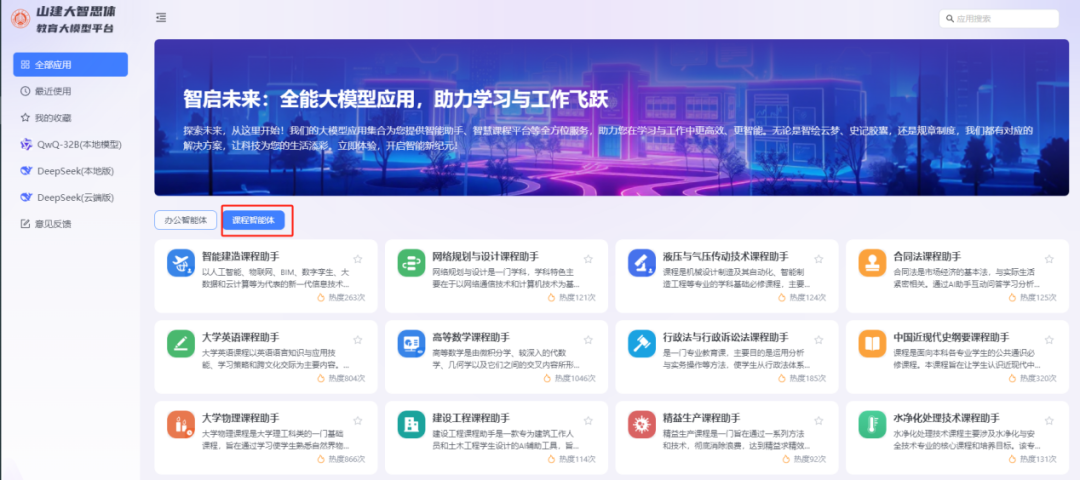
Task: Click the 建设工程课程助手 building icon
Action: click(411, 424)
